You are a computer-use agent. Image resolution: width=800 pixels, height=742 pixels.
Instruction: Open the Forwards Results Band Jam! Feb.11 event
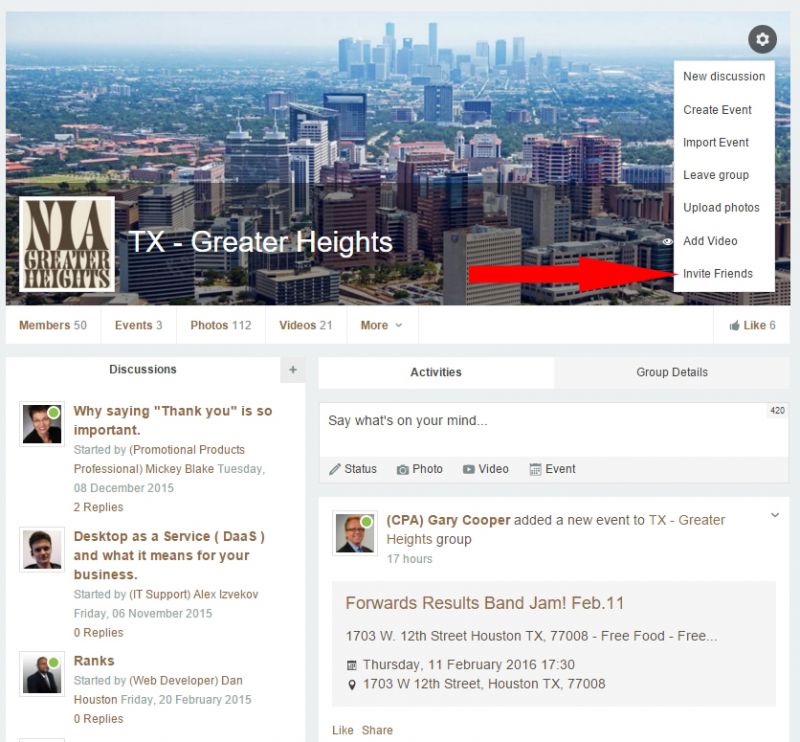coord(485,603)
